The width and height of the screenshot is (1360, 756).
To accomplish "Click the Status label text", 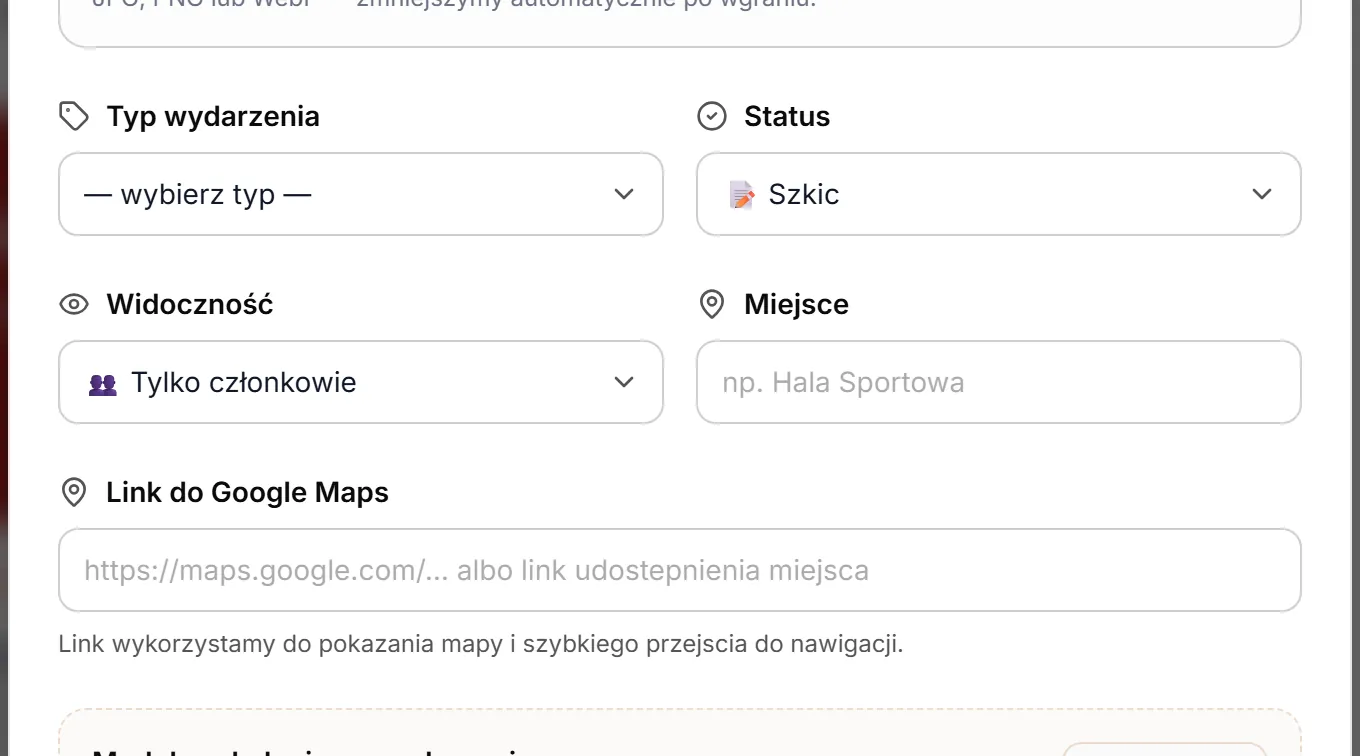I will (787, 116).
